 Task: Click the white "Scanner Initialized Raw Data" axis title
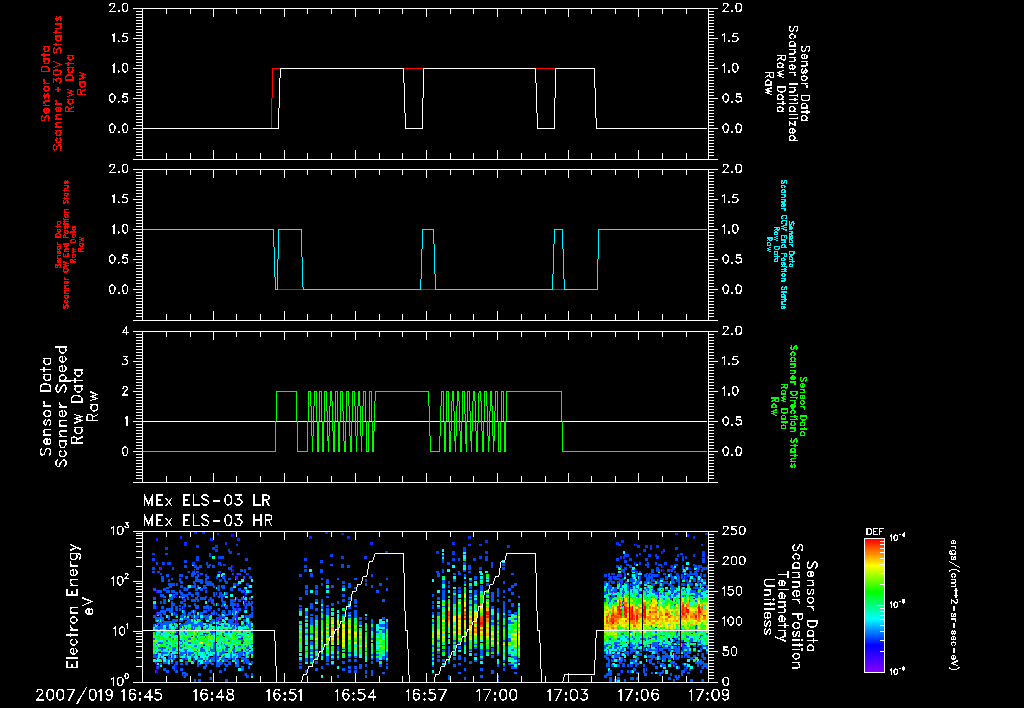pos(786,84)
